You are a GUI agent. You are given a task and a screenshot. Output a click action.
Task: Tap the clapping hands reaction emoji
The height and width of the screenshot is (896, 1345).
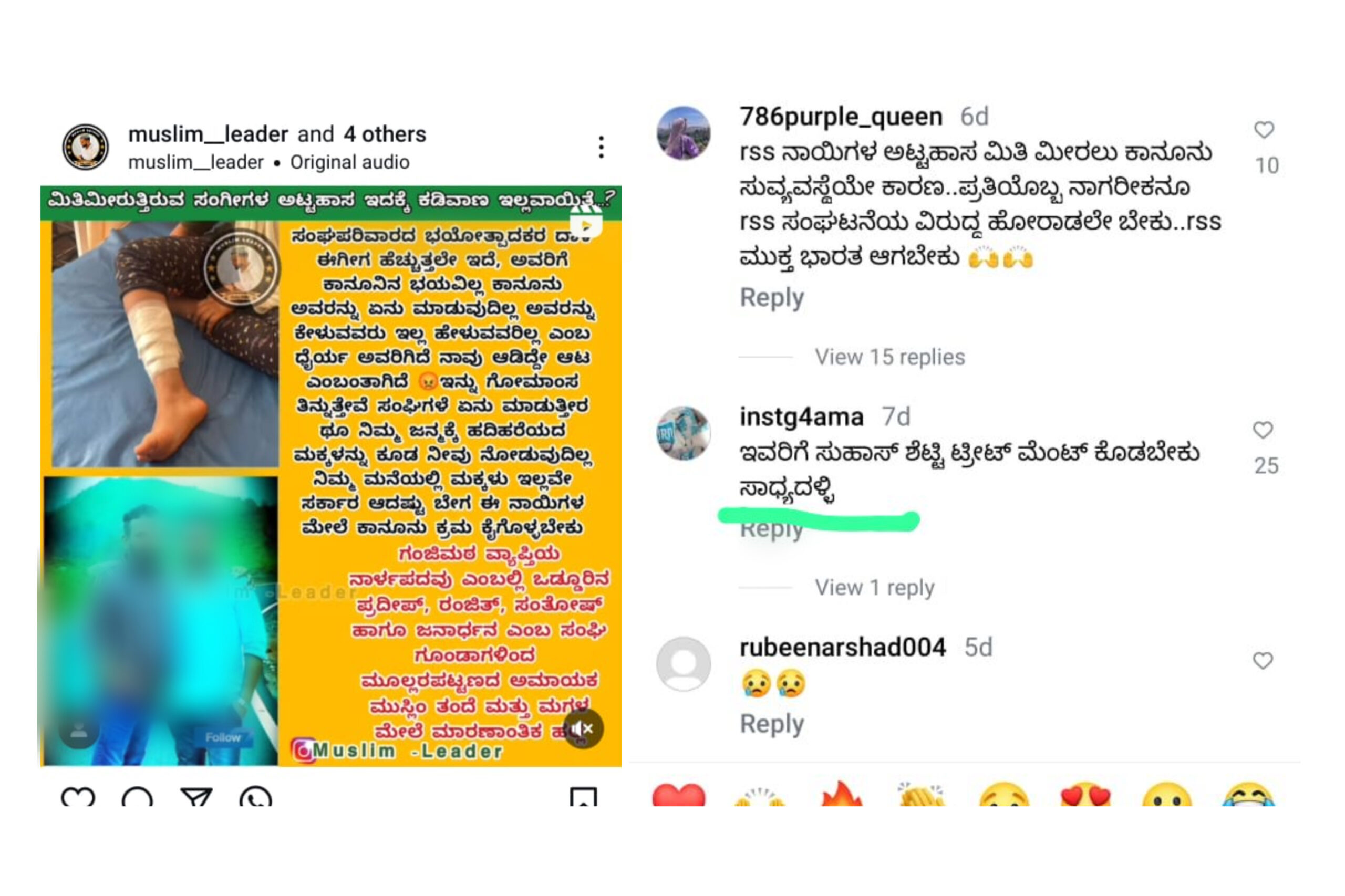(921, 794)
